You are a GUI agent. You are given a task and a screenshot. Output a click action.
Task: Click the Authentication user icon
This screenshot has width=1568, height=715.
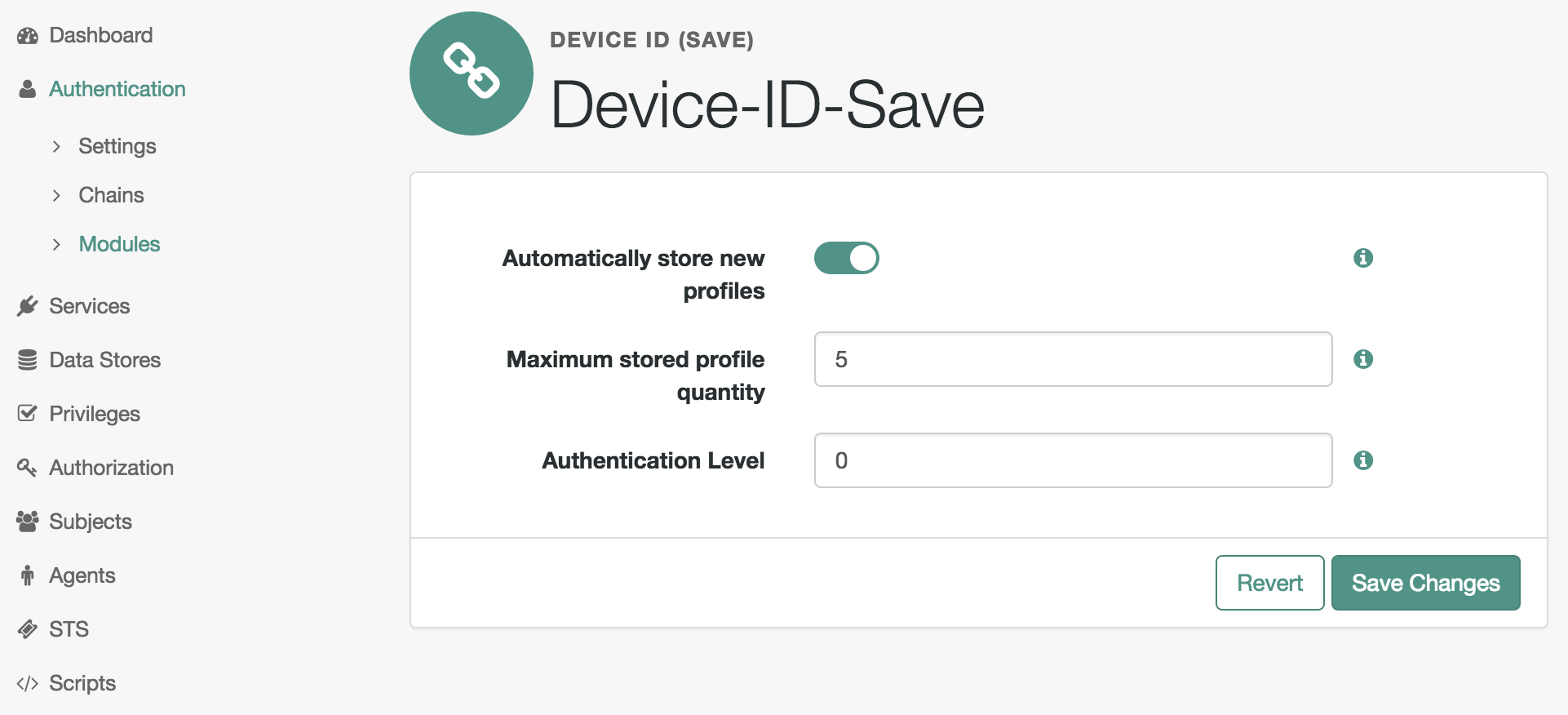pos(28,89)
